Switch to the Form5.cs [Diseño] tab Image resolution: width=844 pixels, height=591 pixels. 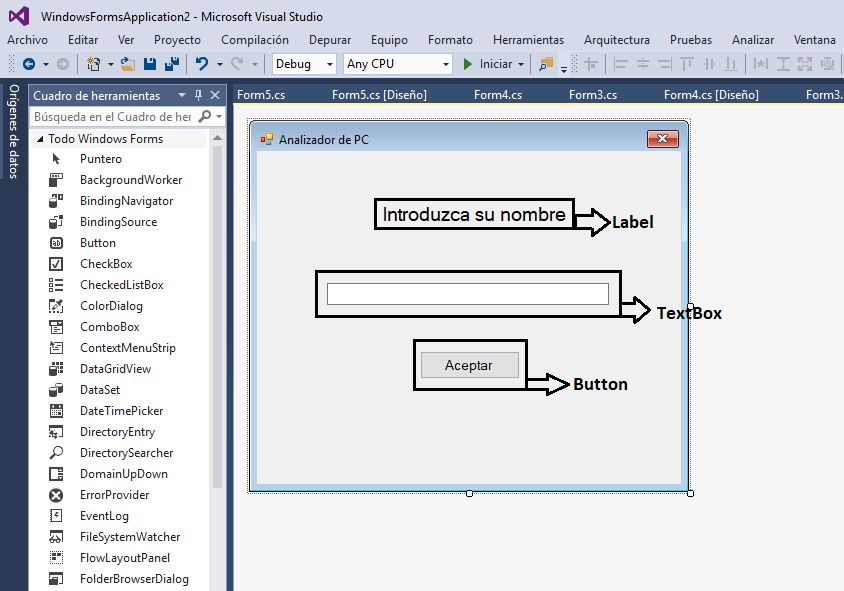pyautogui.click(x=379, y=95)
